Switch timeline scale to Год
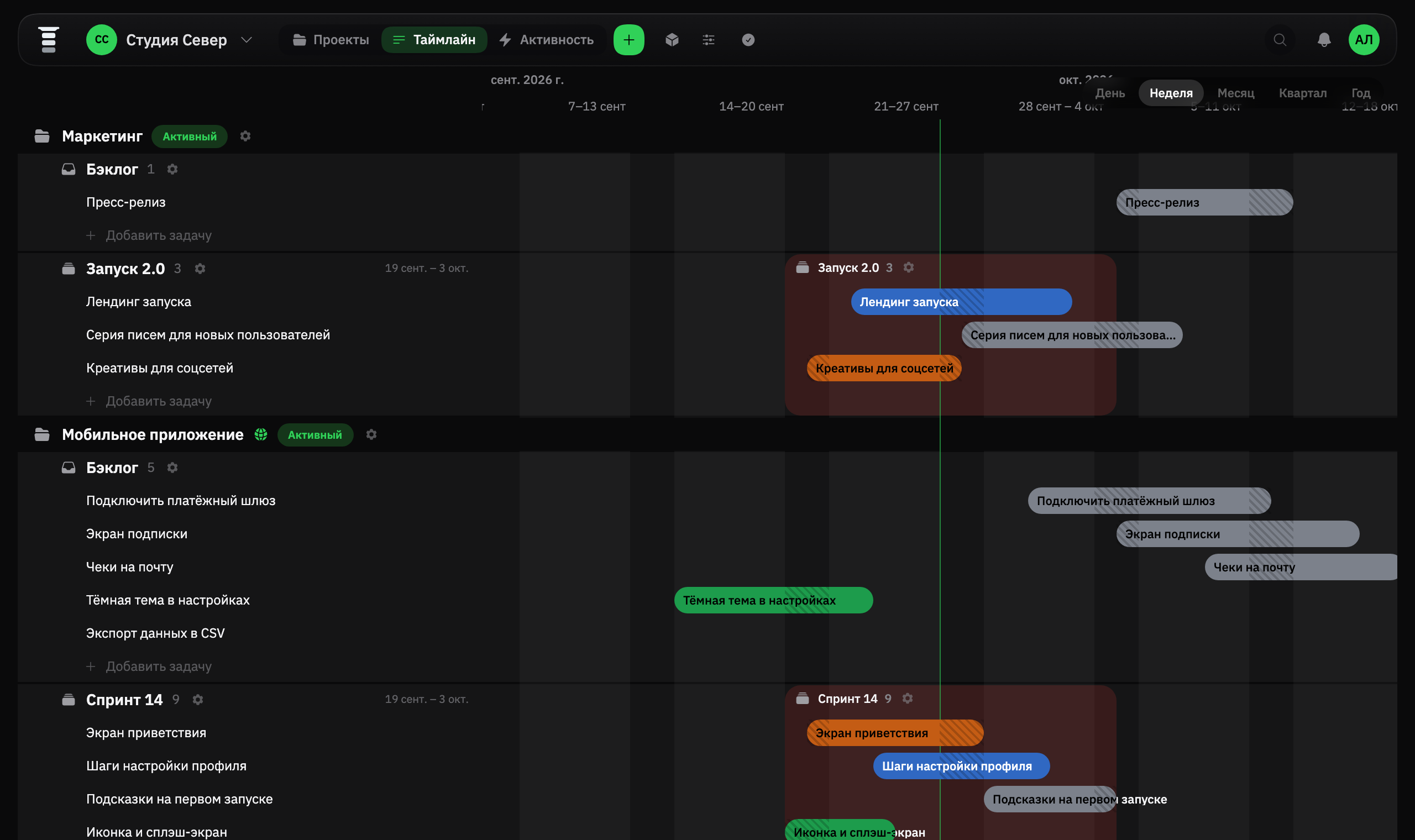Screen dimensions: 1415x840 1361,93
